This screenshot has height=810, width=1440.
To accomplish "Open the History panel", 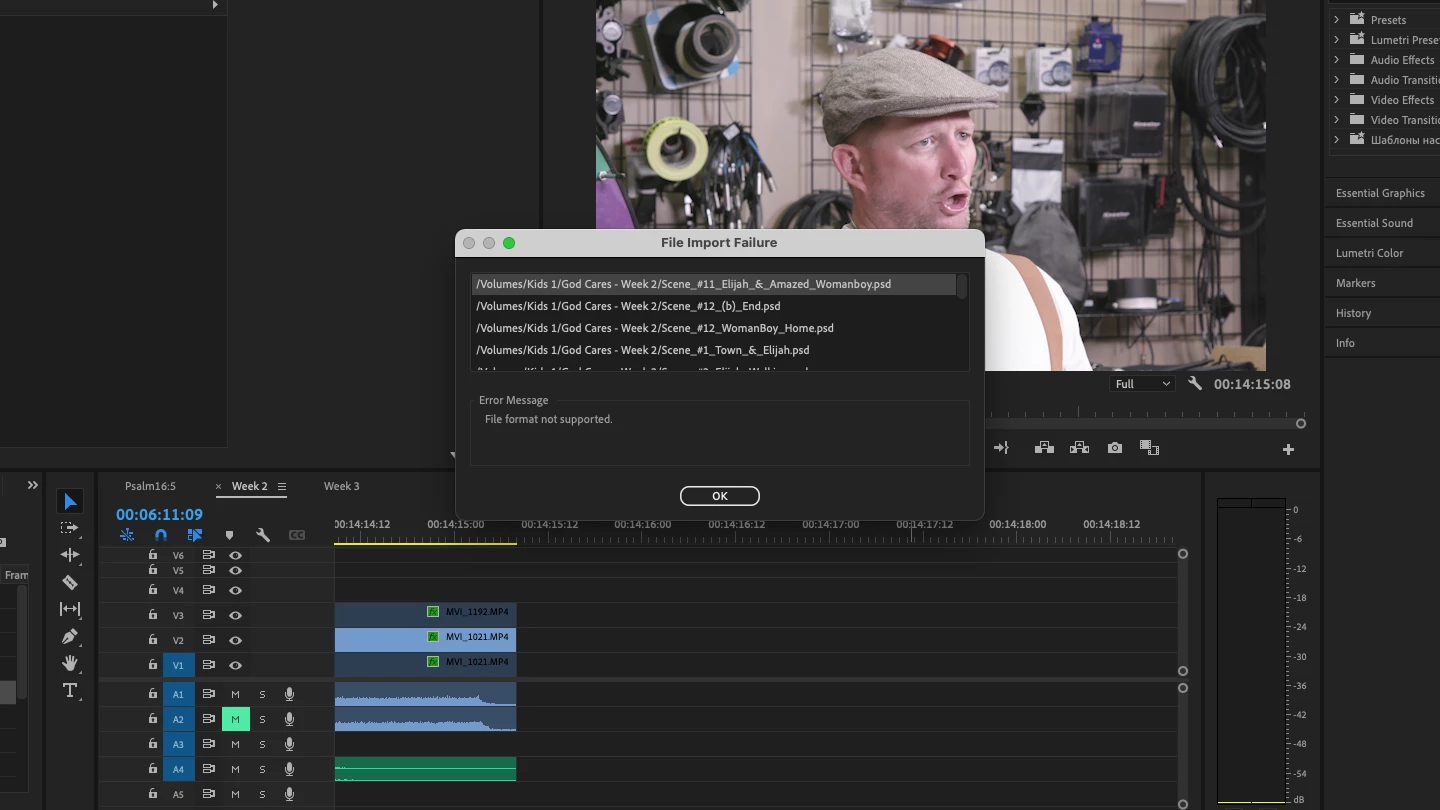I will pyautogui.click(x=1353, y=313).
